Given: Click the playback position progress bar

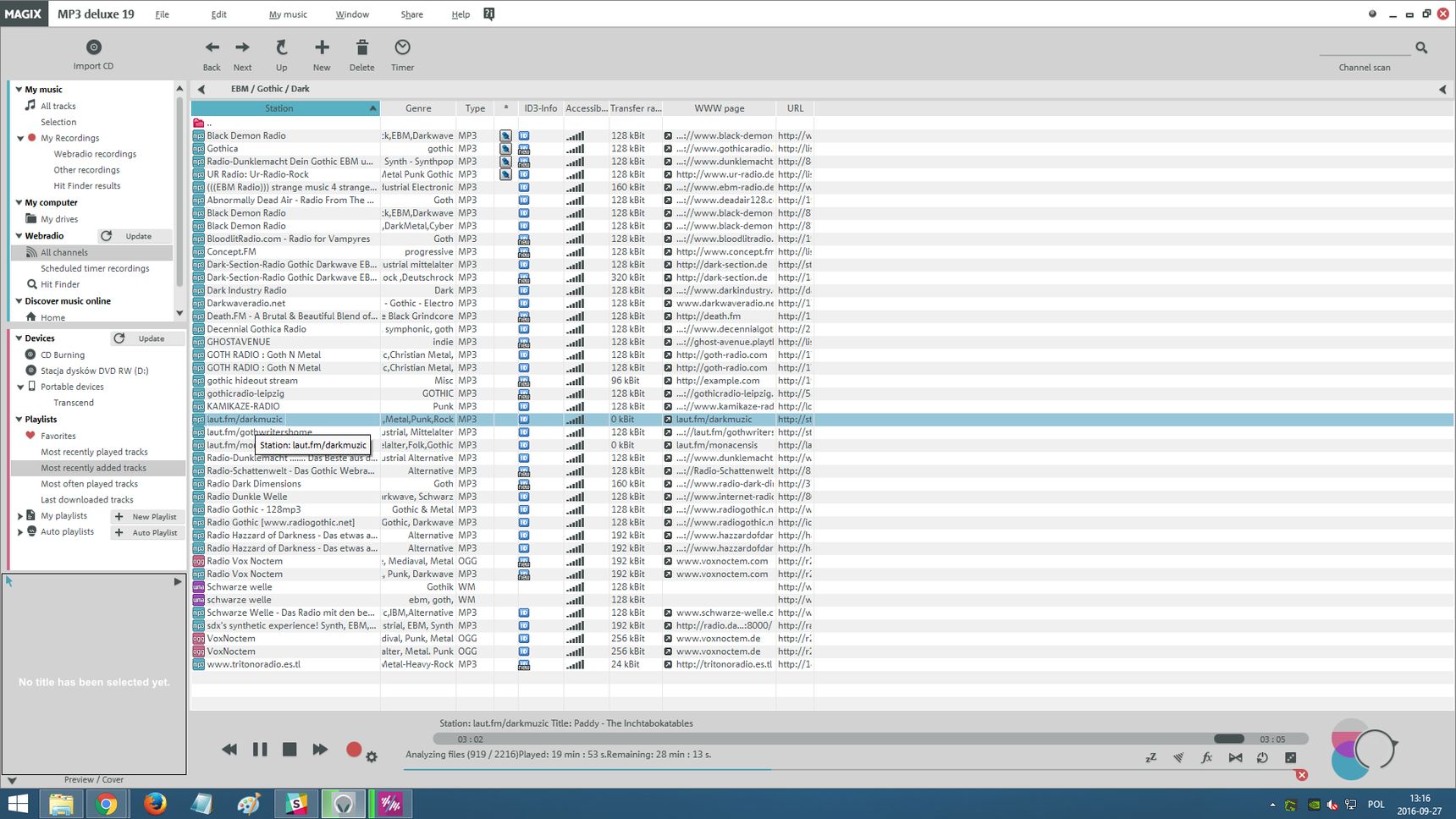Looking at the screenshot, I should click(871, 739).
